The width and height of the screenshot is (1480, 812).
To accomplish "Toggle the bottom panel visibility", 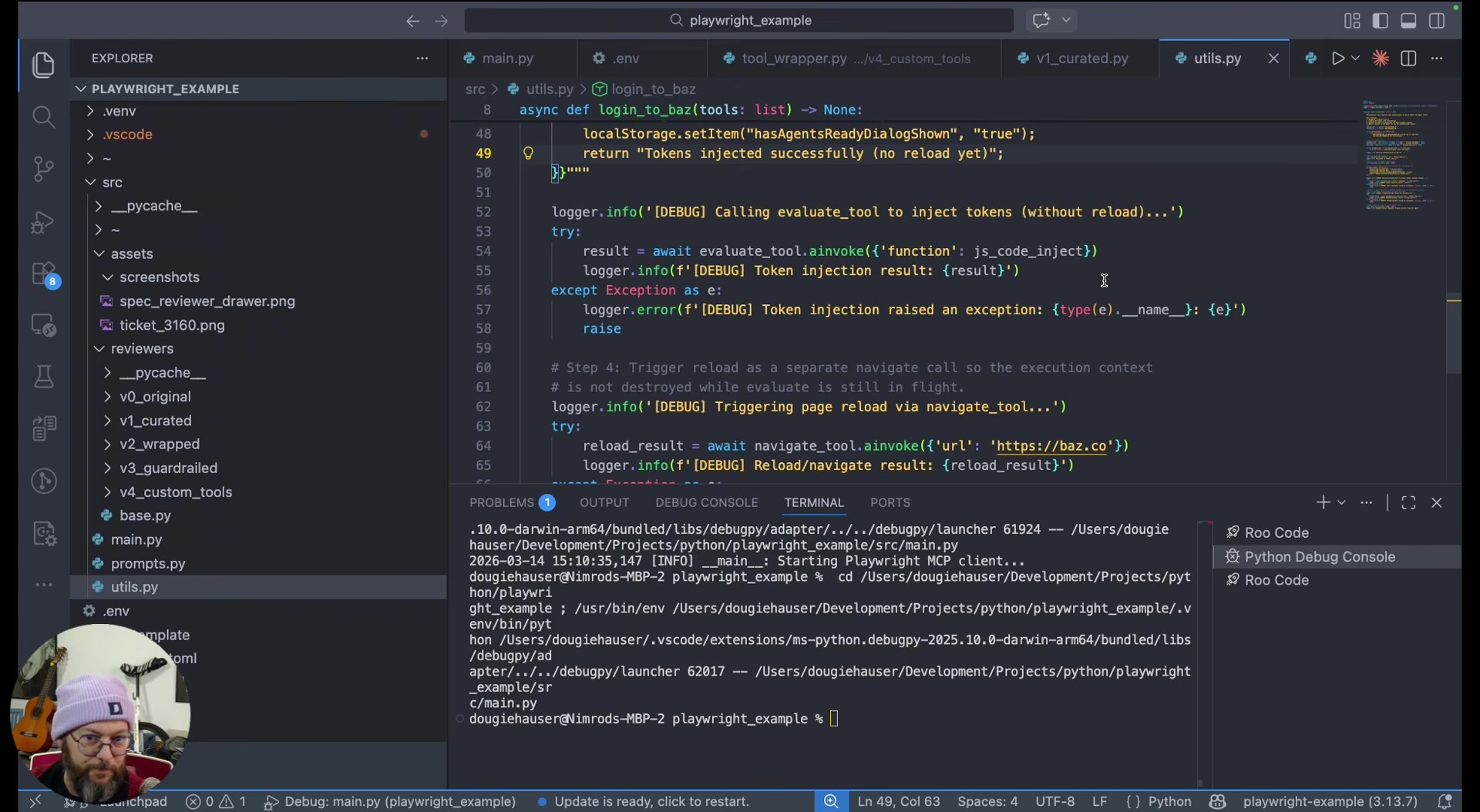I will 1408,21.
